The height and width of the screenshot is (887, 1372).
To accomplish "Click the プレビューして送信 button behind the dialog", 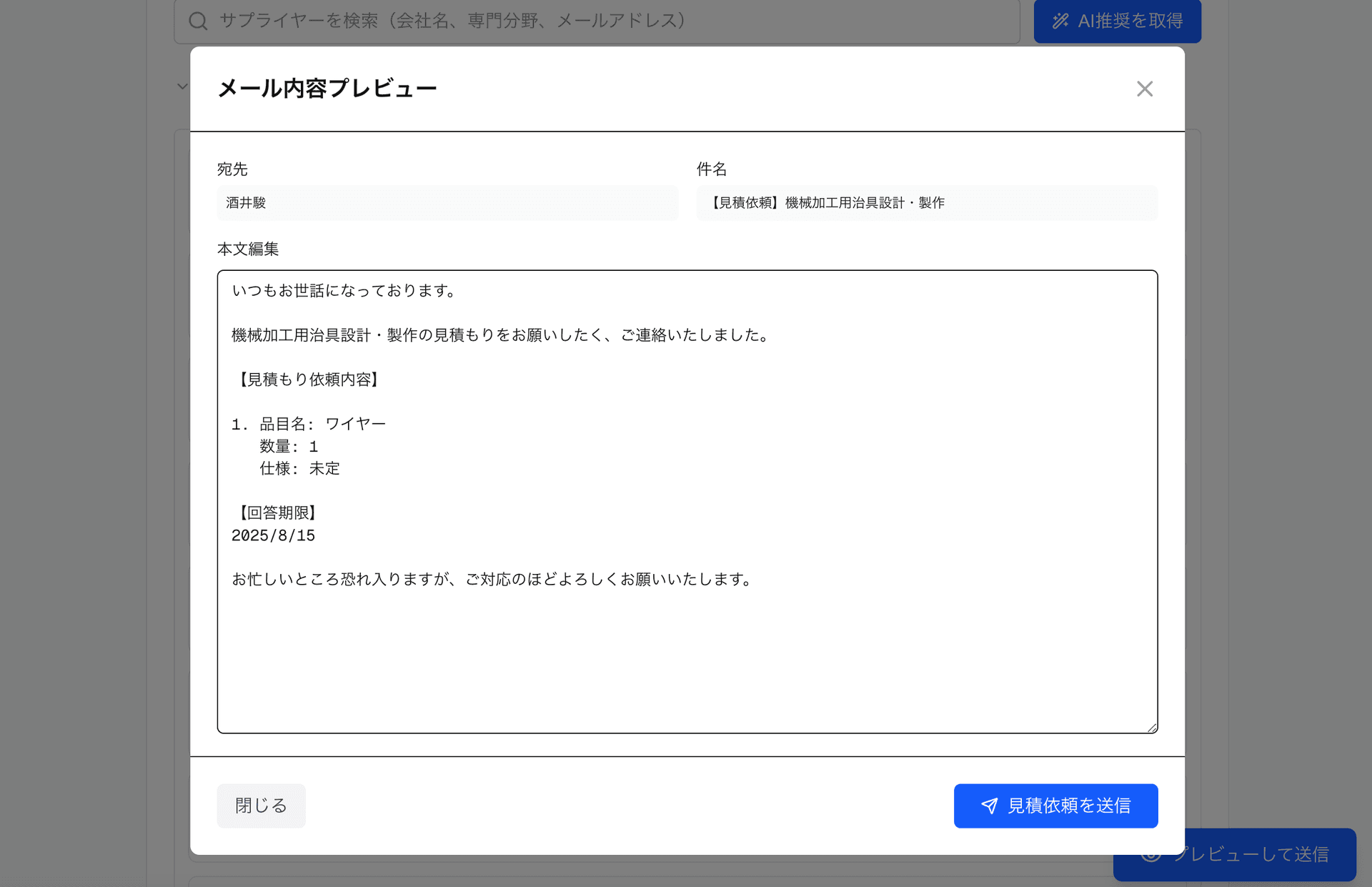I will pyautogui.click(x=1234, y=854).
